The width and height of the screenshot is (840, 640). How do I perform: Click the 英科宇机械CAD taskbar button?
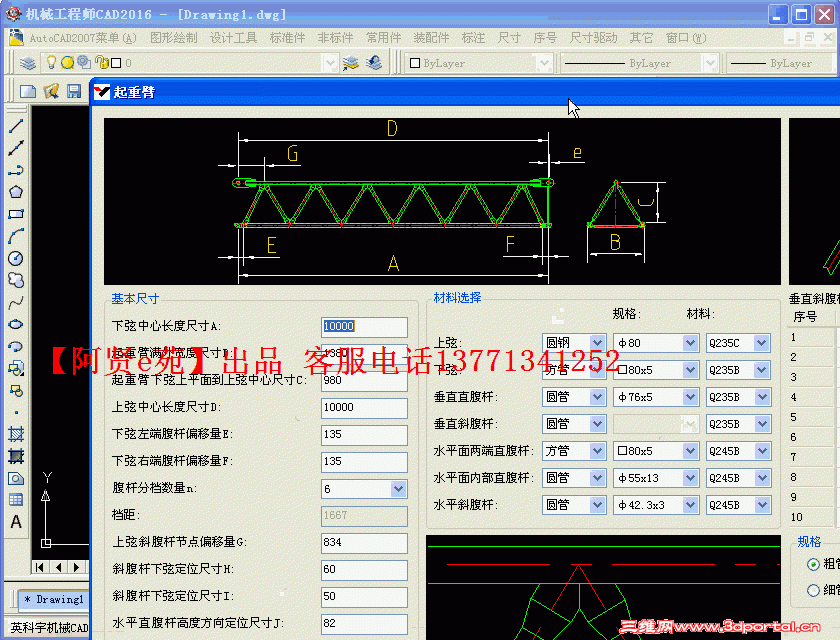coord(49,628)
